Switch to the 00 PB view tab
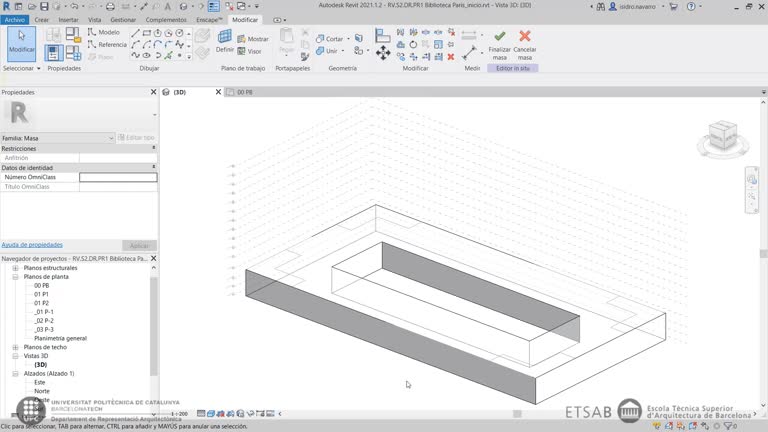 pyautogui.click(x=242, y=92)
